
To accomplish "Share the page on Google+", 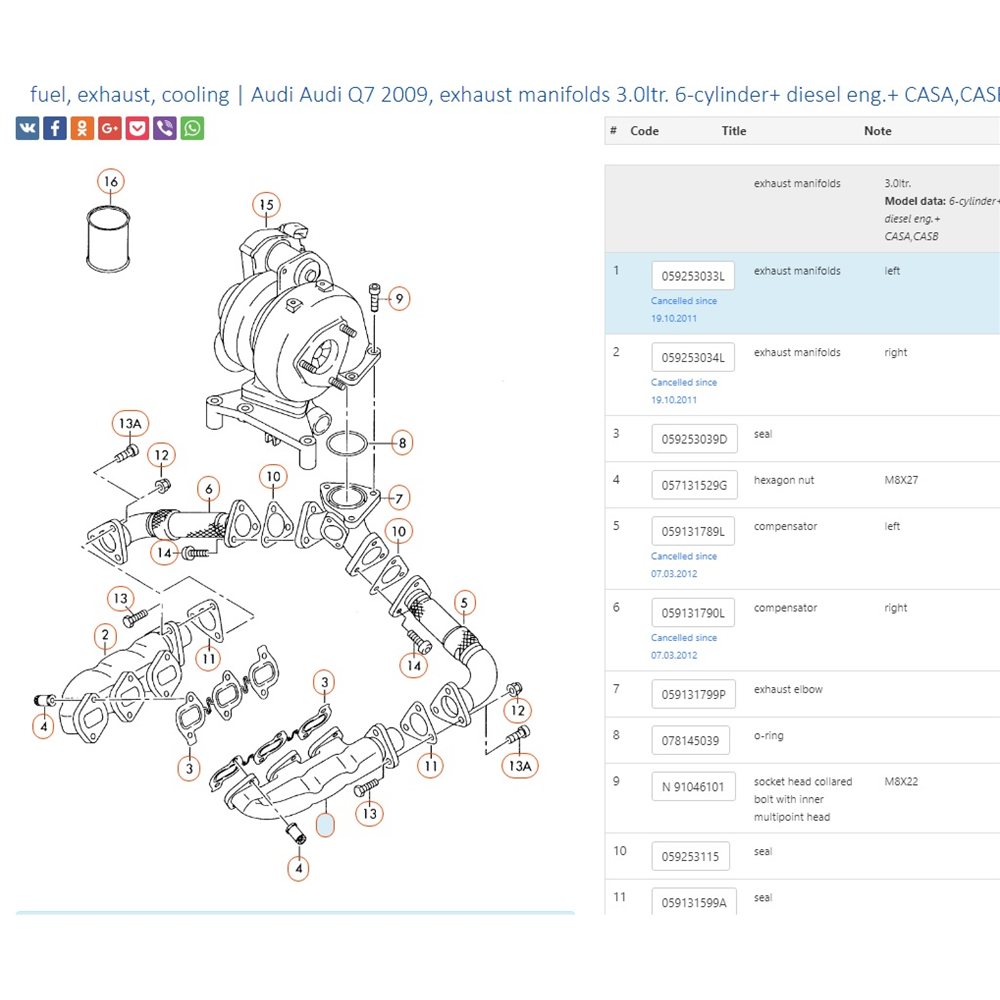I will click(110, 128).
